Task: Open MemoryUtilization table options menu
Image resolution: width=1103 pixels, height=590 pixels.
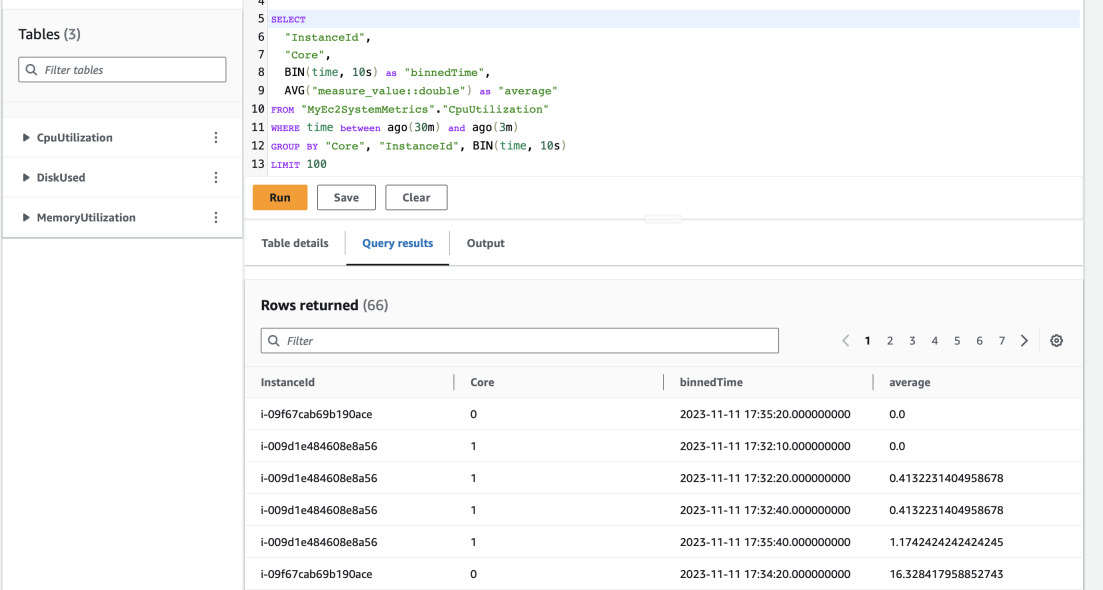Action: (x=216, y=217)
